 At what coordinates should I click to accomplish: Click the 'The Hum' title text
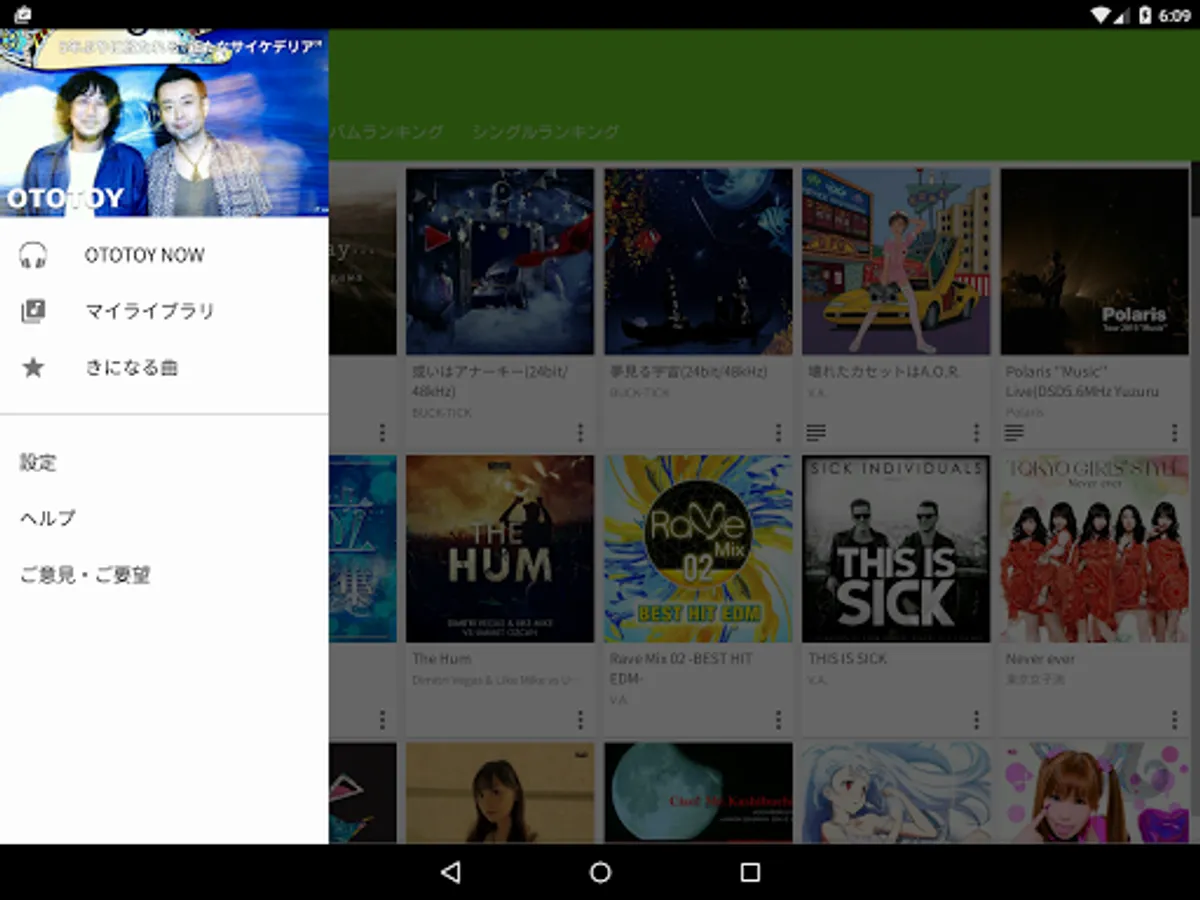[x=441, y=659]
